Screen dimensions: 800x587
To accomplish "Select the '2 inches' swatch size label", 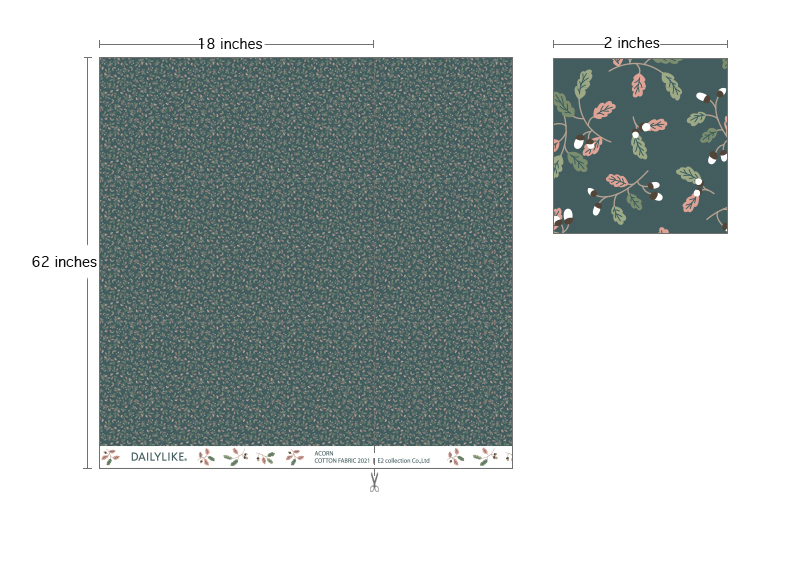I will click(631, 43).
